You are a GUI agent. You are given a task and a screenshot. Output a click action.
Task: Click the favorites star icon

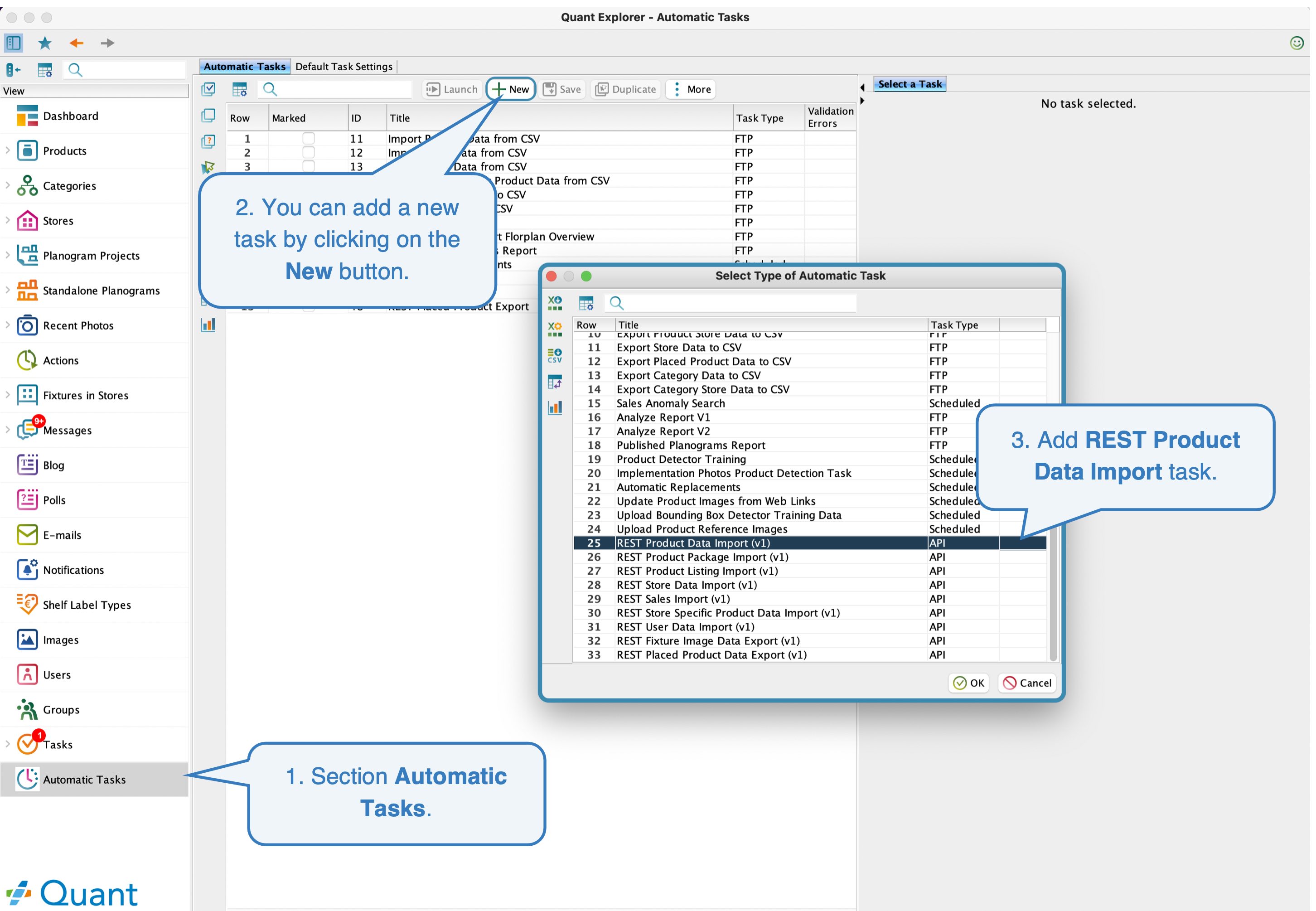pyautogui.click(x=44, y=43)
